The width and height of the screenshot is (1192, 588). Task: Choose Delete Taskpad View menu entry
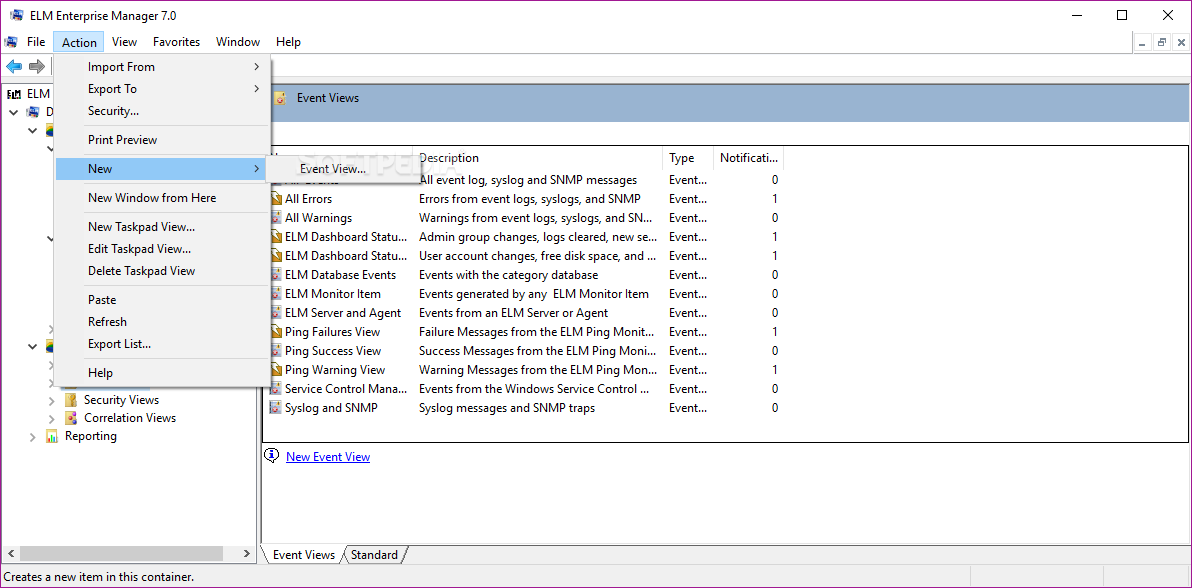click(x=163, y=271)
